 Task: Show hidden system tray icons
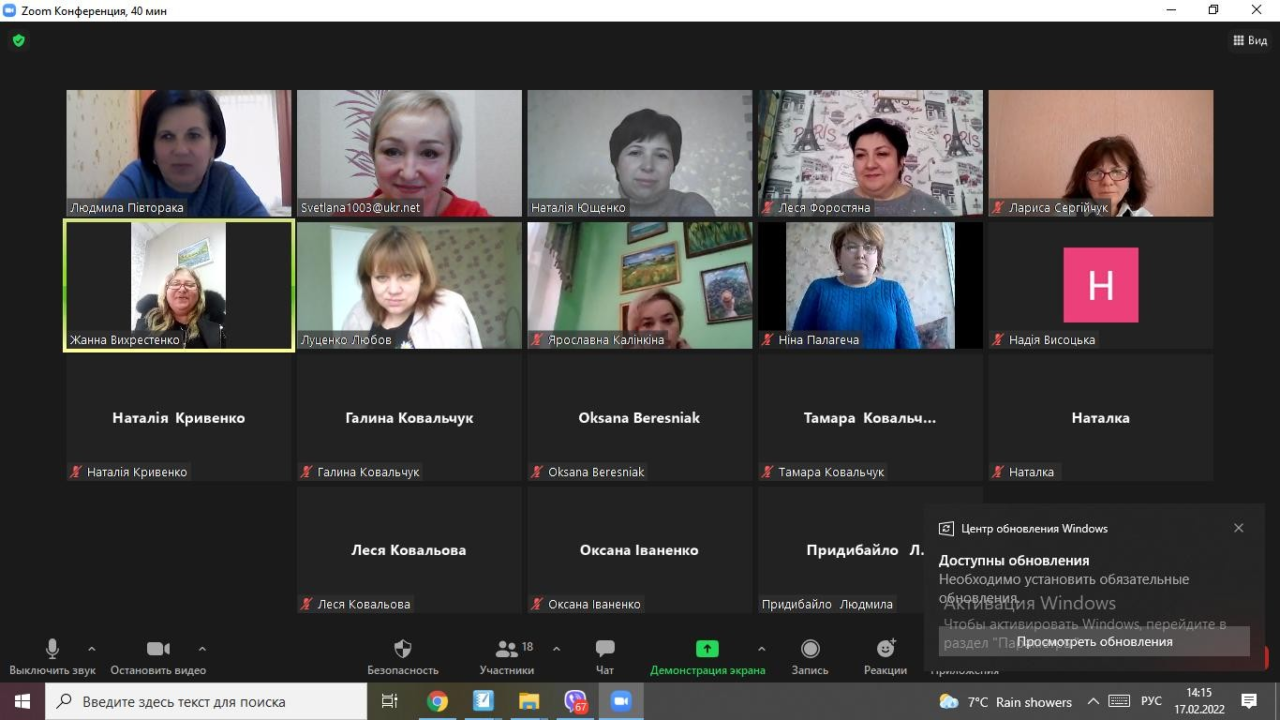[x=1093, y=701]
